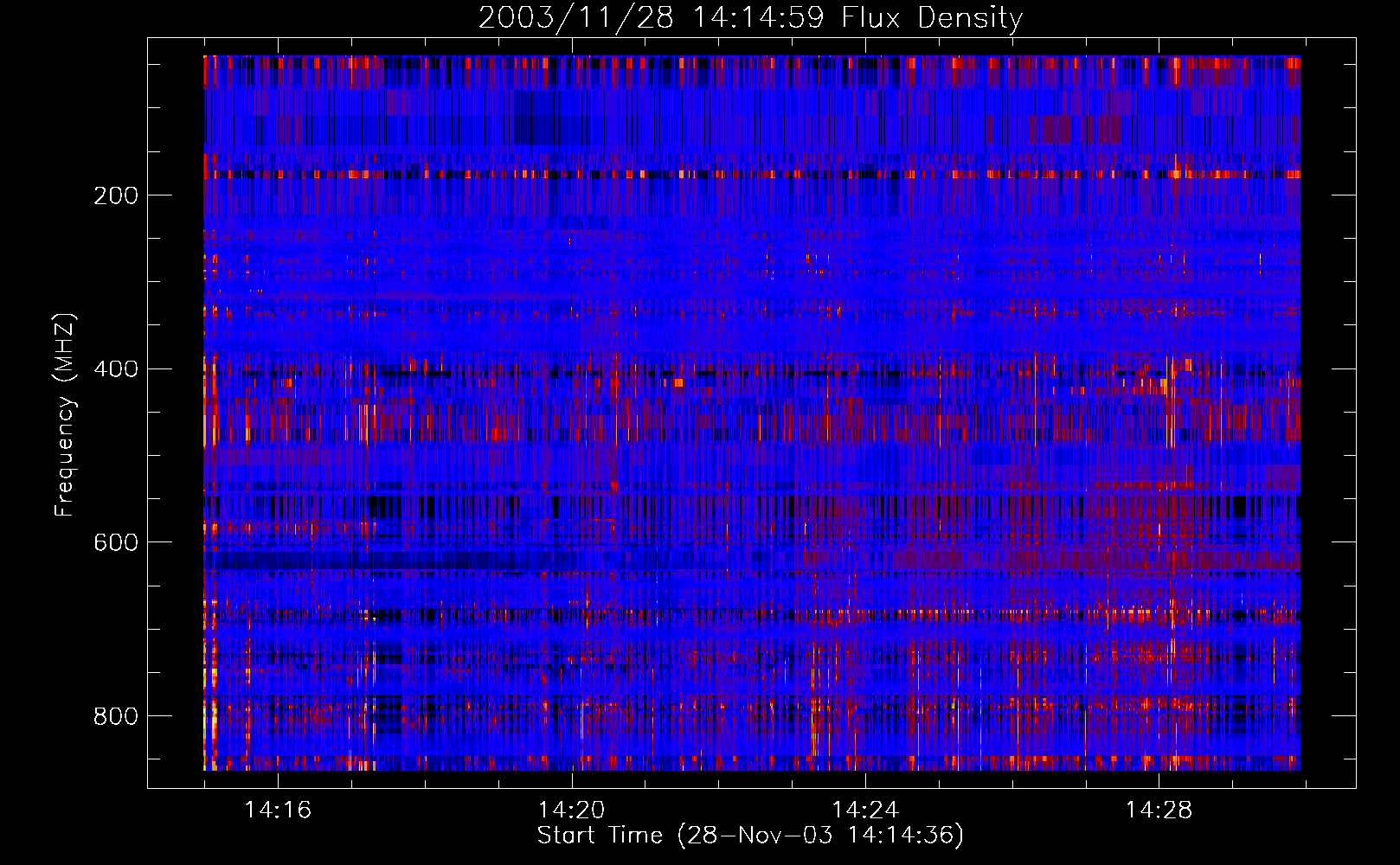1400x865 pixels.
Task: Click the 'Frequency (MHZ)' axis label
Action: 65,414
